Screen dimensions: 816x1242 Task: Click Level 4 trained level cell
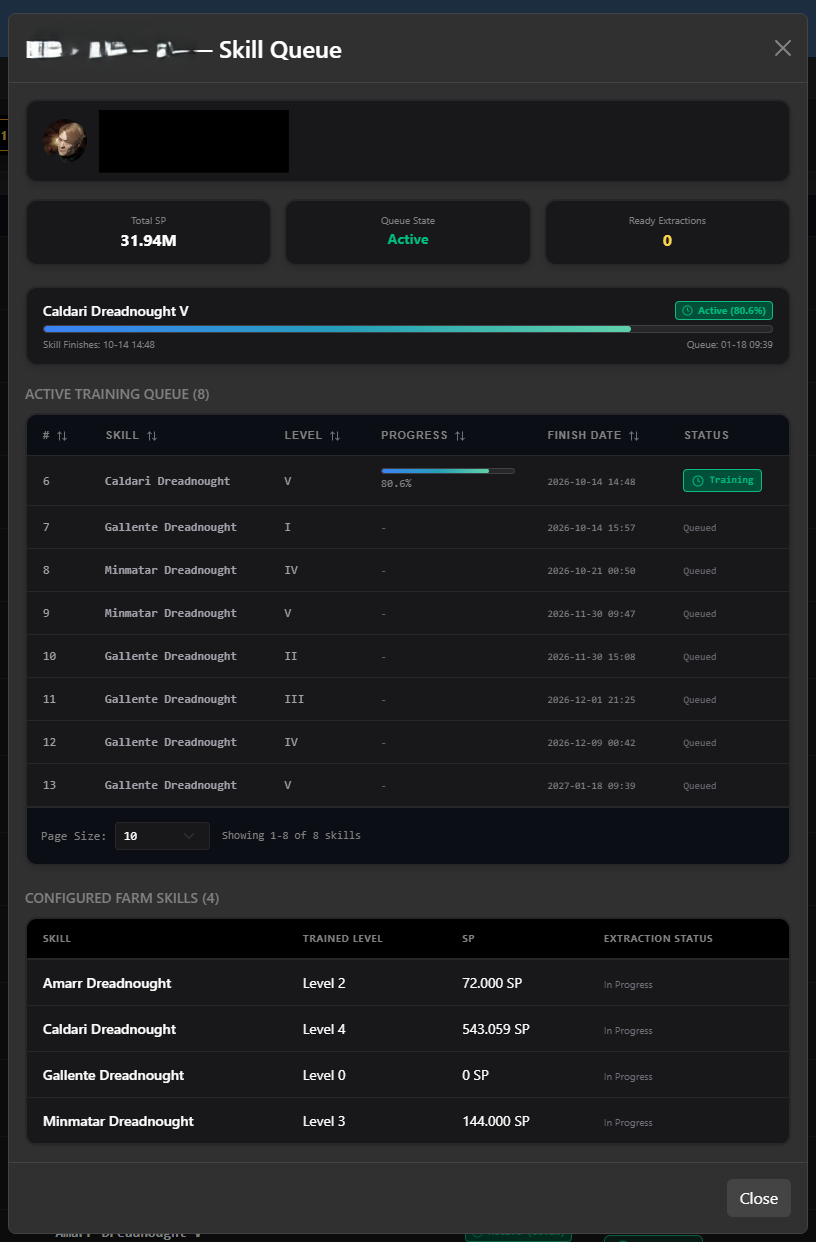[324, 1029]
